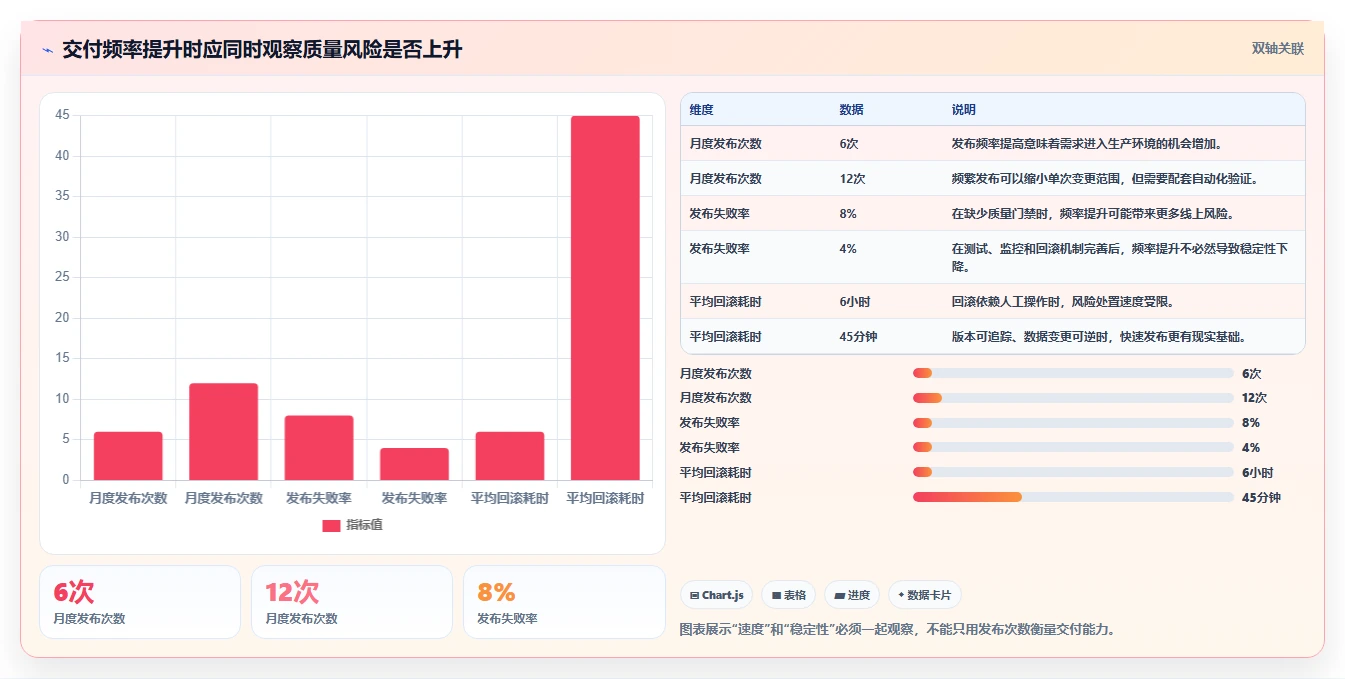Click the progress bar labeled 8%
The width and height of the screenshot is (1345, 679).
click(1073, 423)
